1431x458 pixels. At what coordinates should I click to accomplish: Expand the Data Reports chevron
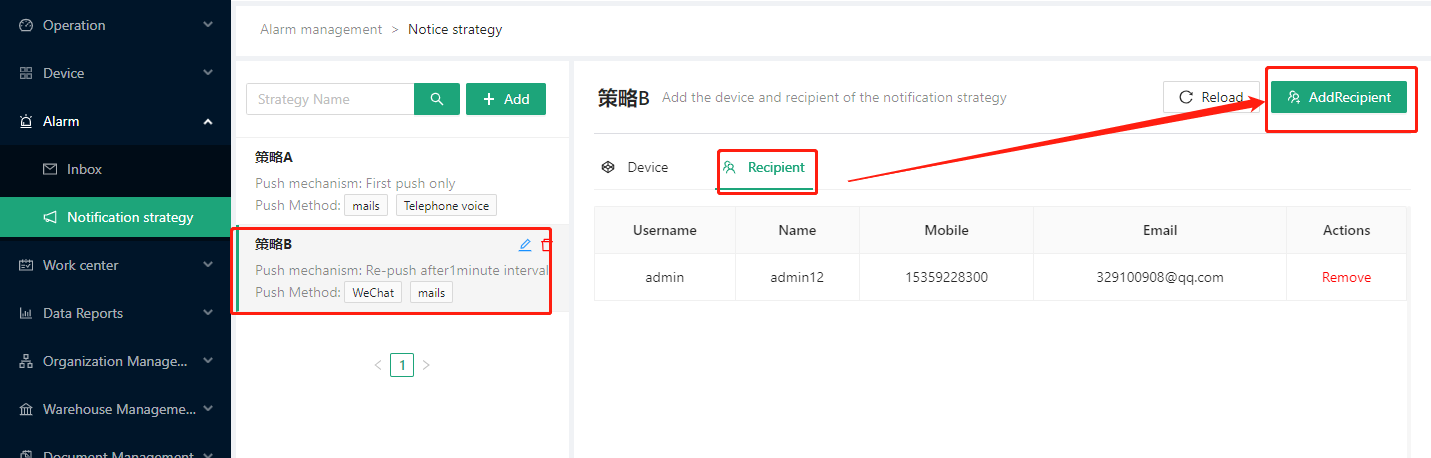pos(208,312)
